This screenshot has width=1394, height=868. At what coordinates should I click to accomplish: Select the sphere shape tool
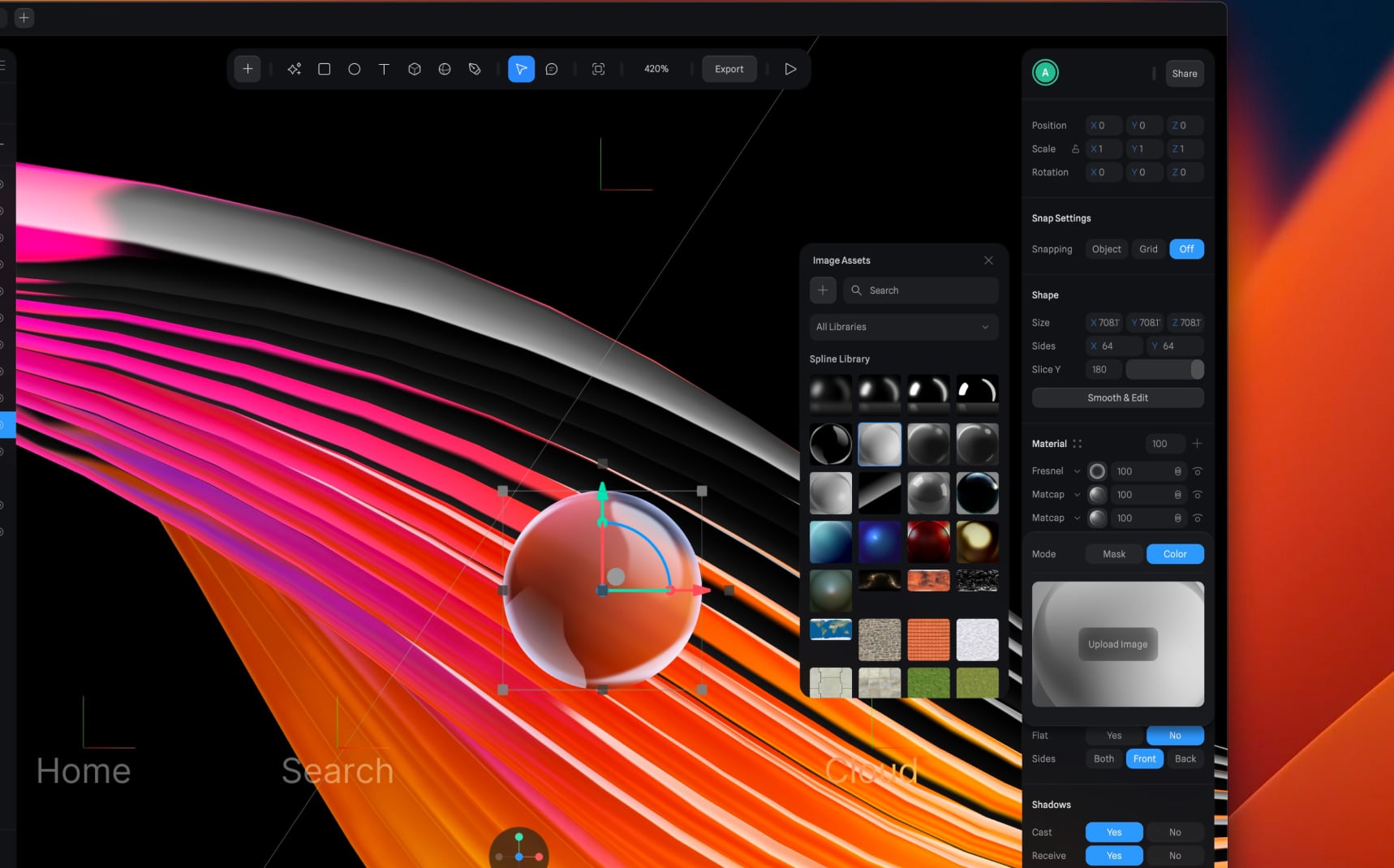[444, 69]
